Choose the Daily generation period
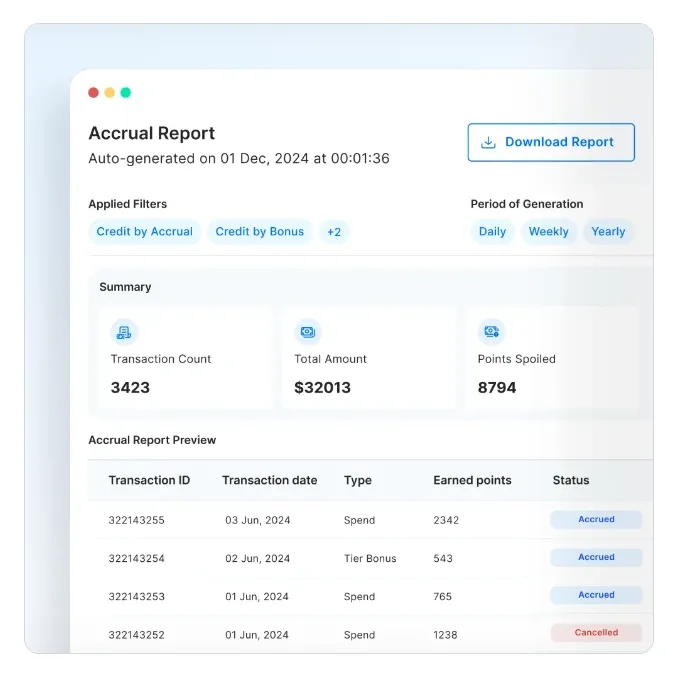673x673 pixels. click(x=492, y=232)
